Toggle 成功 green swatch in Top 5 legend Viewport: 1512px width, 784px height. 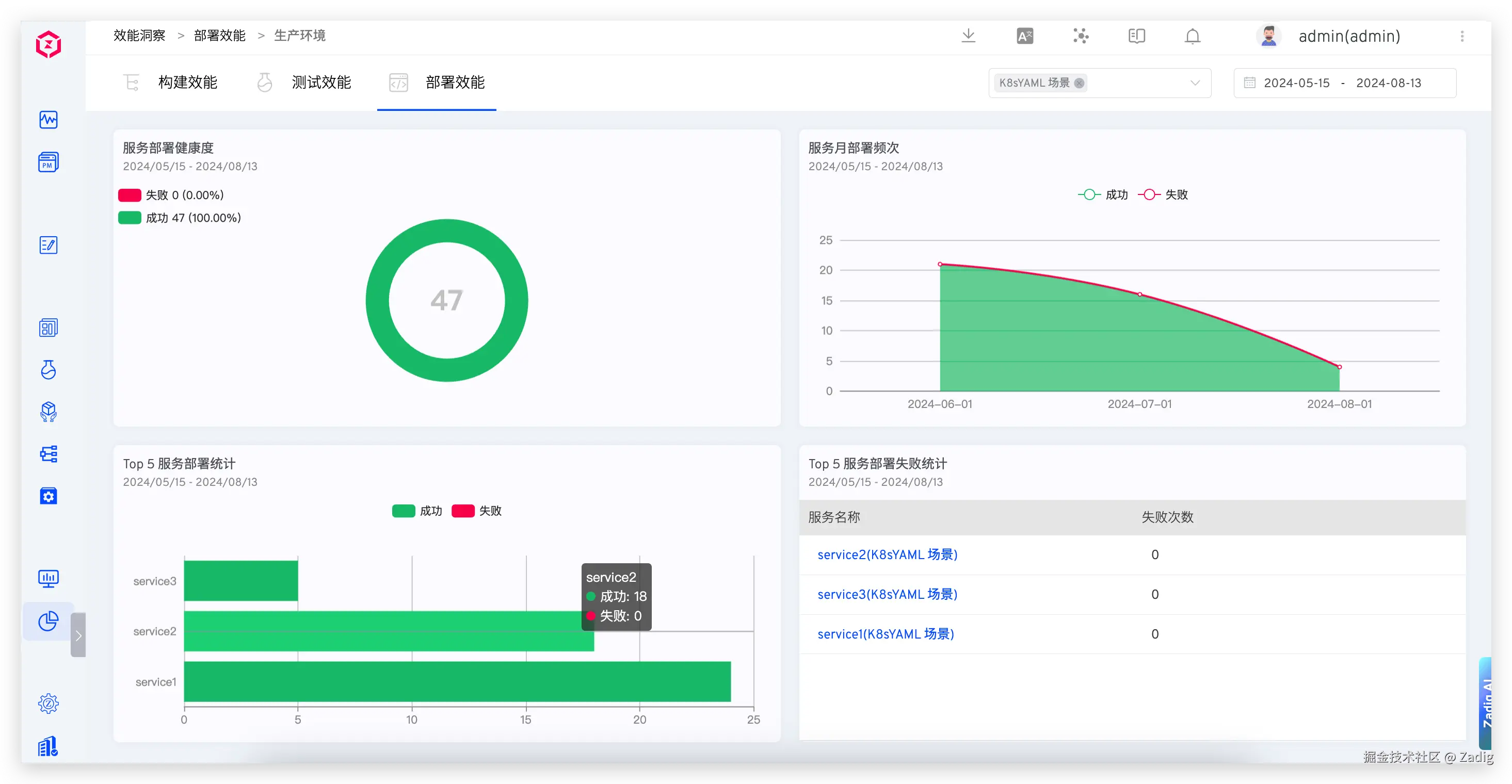403,511
